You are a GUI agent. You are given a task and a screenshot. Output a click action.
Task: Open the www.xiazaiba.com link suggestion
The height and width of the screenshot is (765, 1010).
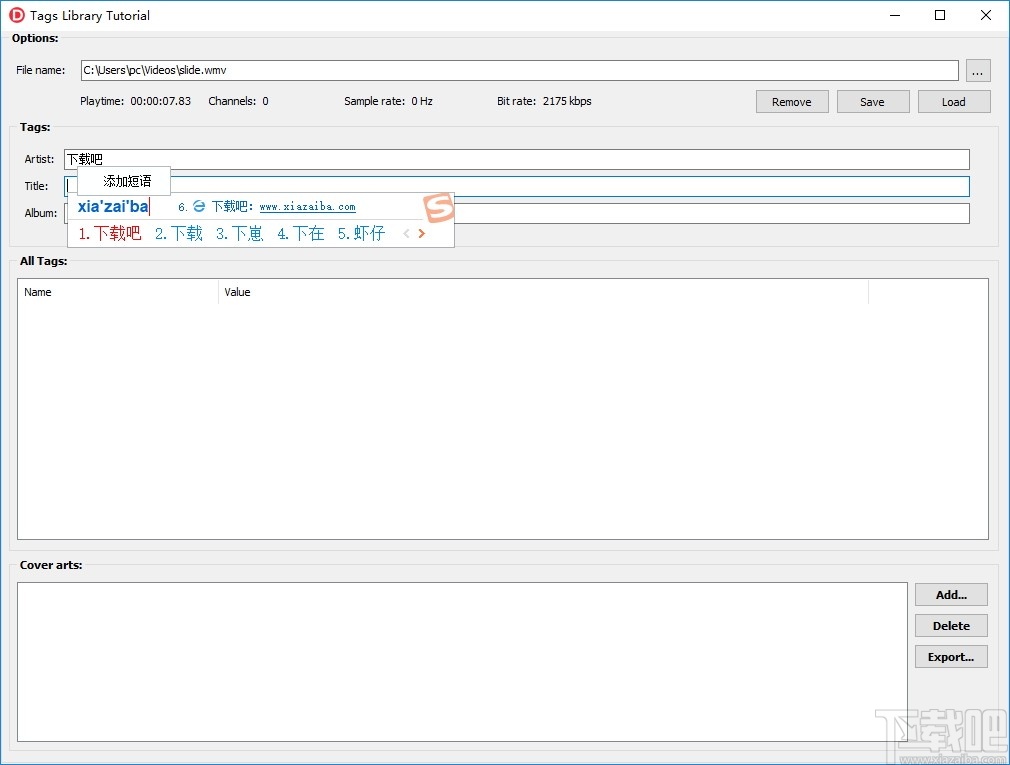(307, 207)
